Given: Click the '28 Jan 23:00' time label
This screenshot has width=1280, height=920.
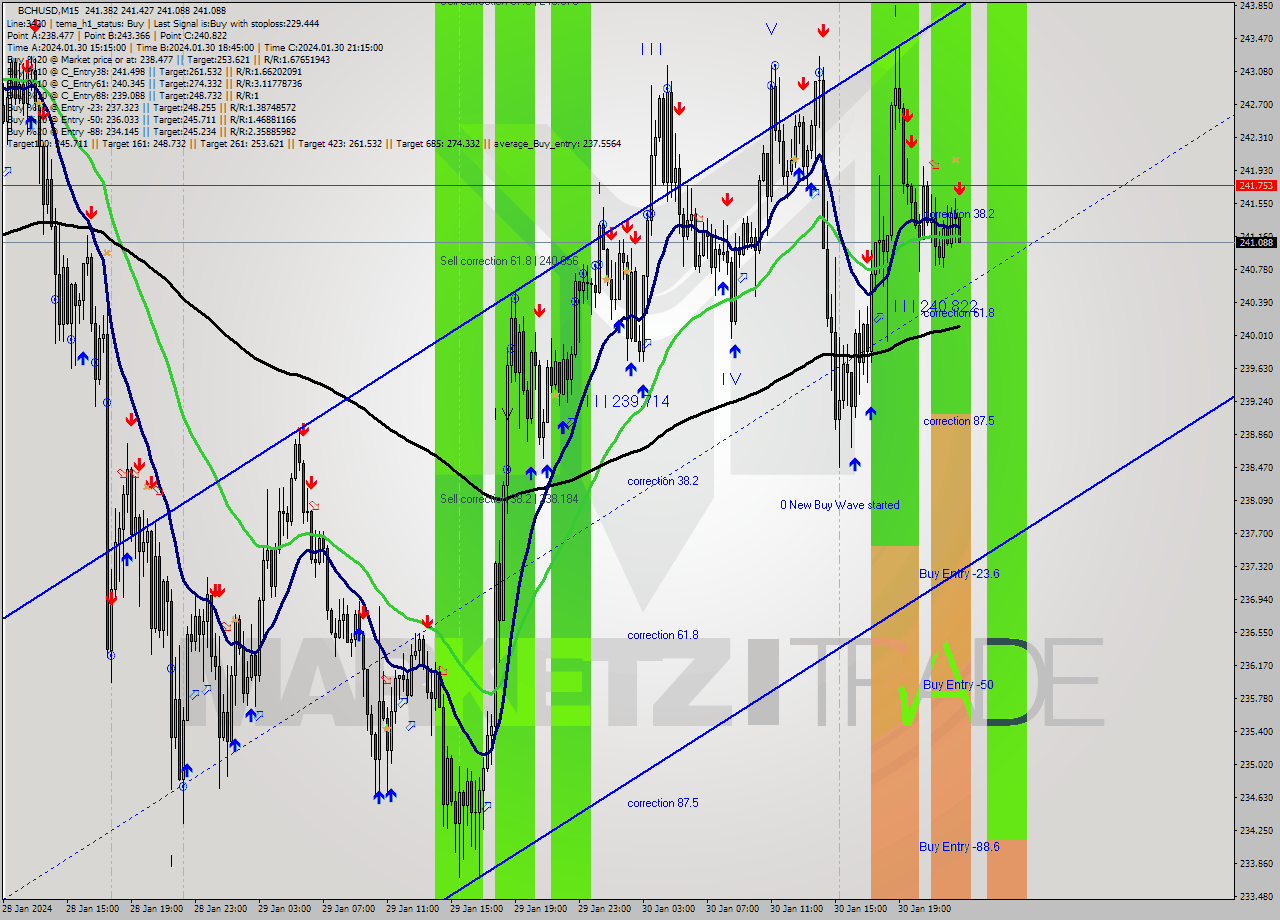Looking at the screenshot, I should [x=221, y=910].
